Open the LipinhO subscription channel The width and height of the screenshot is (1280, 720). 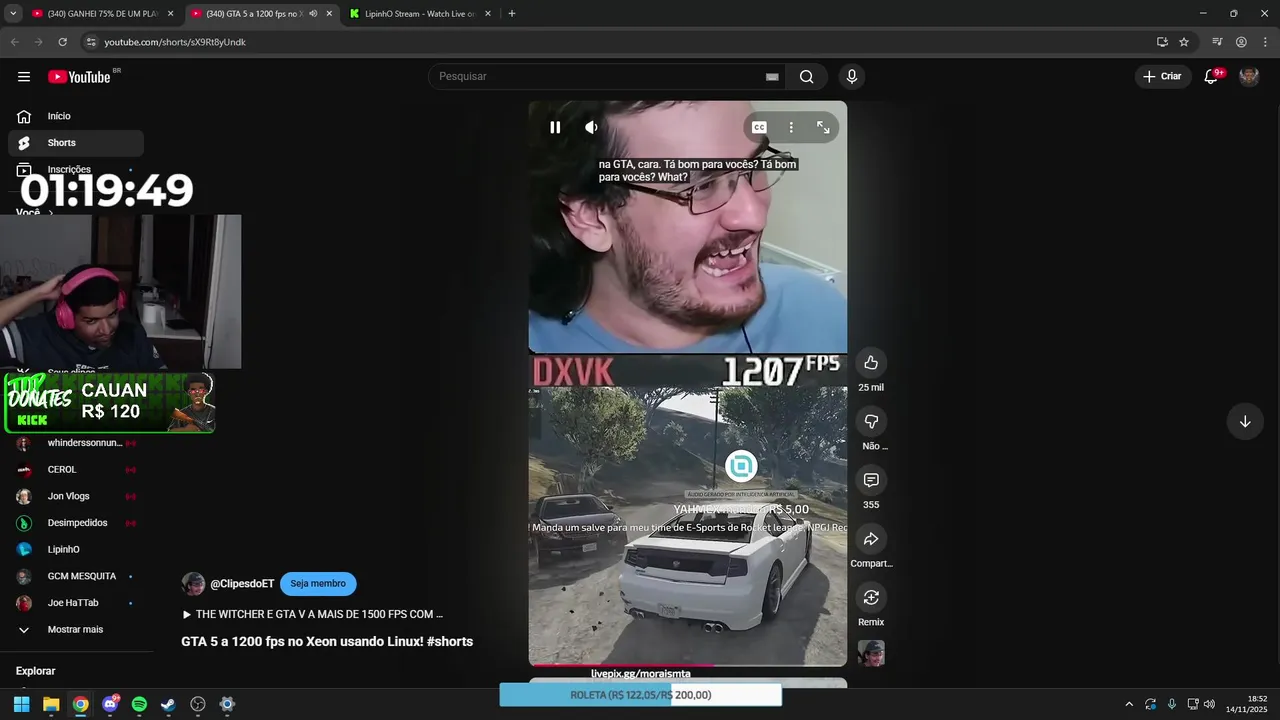(76, 550)
